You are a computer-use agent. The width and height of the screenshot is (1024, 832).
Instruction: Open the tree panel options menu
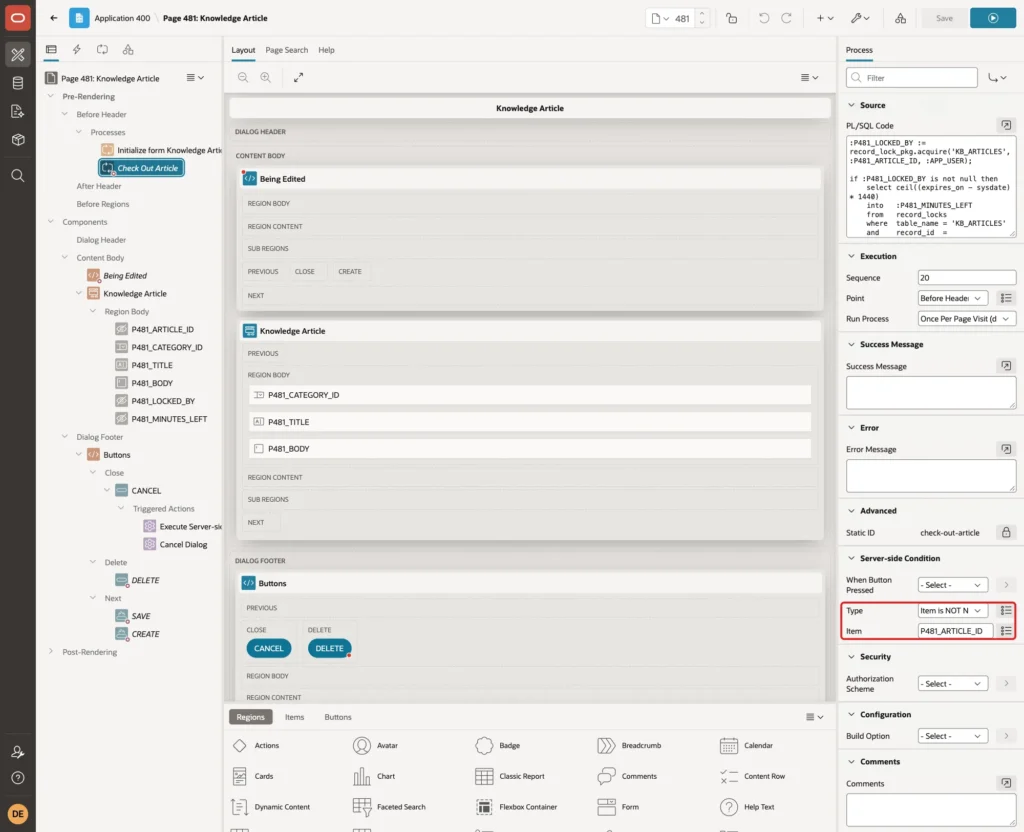pos(195,78)
